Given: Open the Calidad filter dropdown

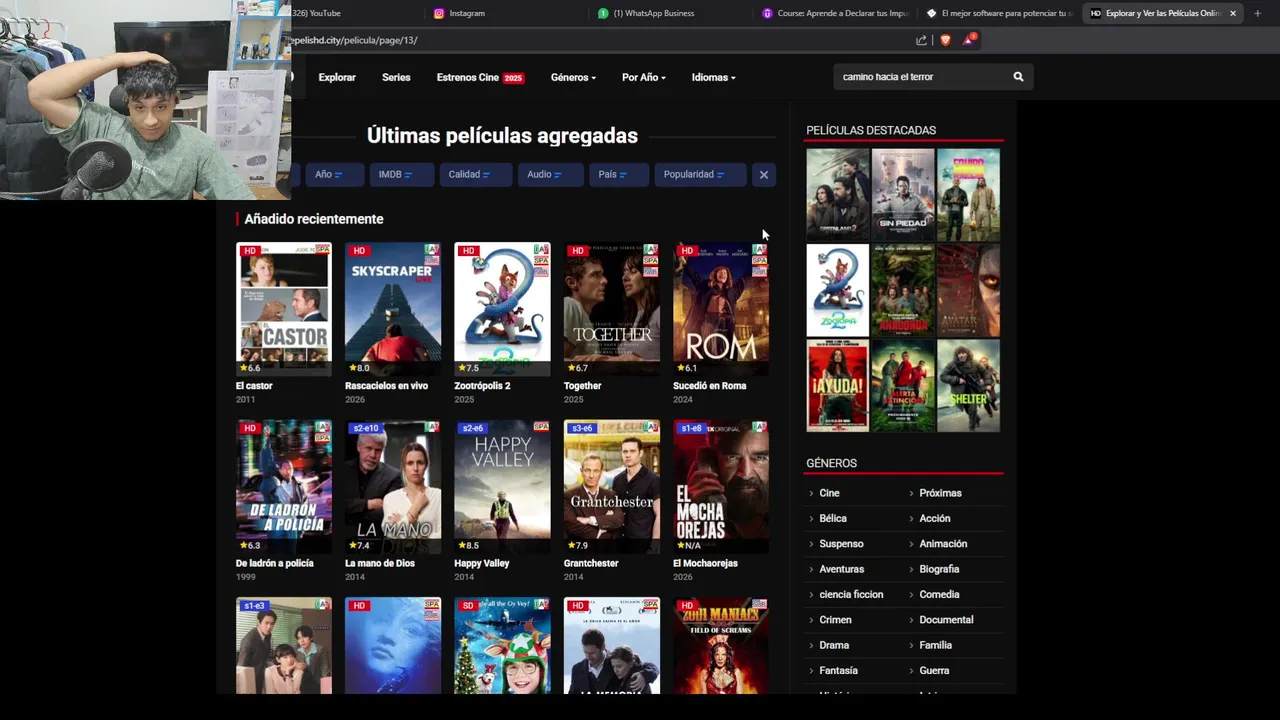Looking at the screenshot, I should point(475,175).
